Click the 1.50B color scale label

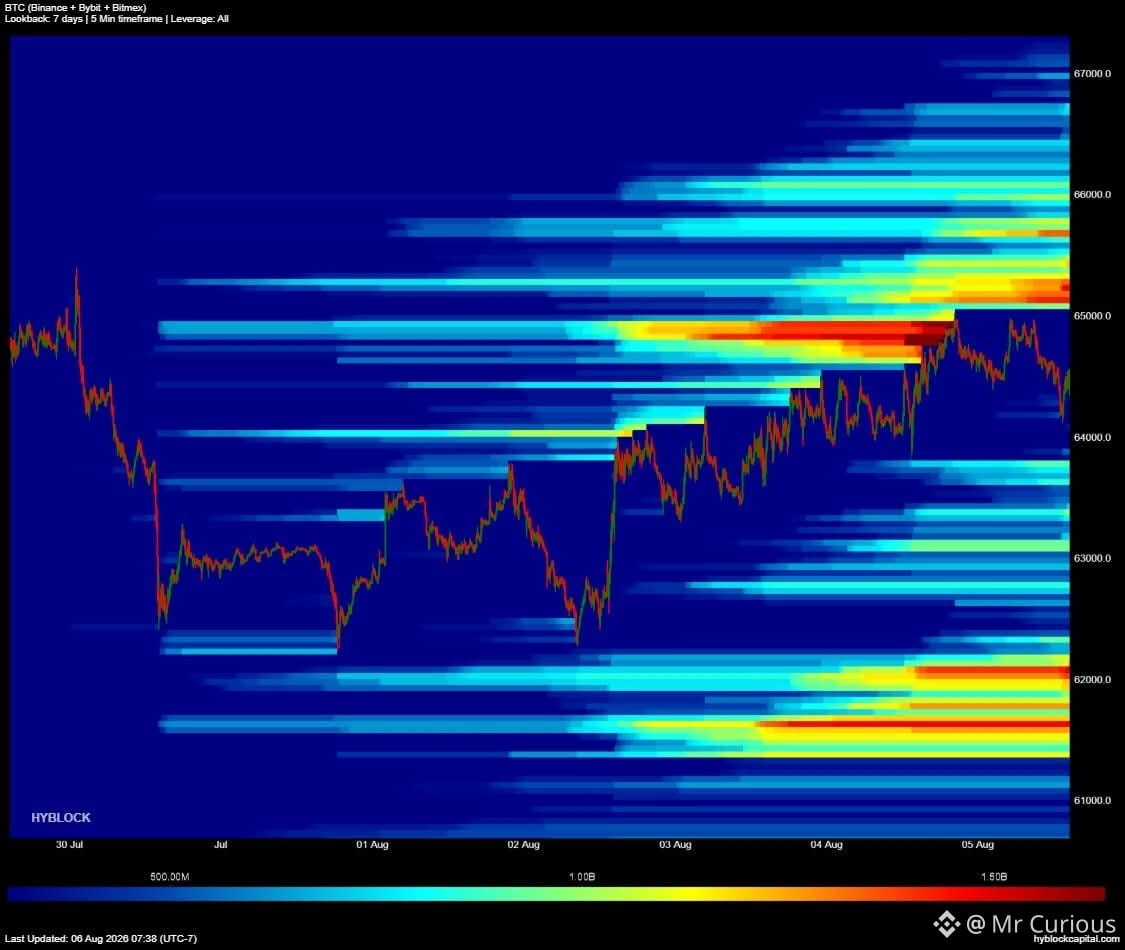pos(994,877)
